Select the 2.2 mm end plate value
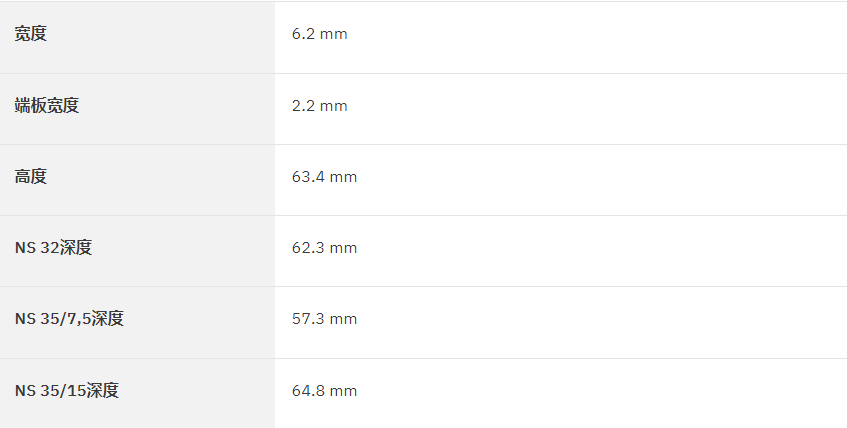 click(319, 106)
